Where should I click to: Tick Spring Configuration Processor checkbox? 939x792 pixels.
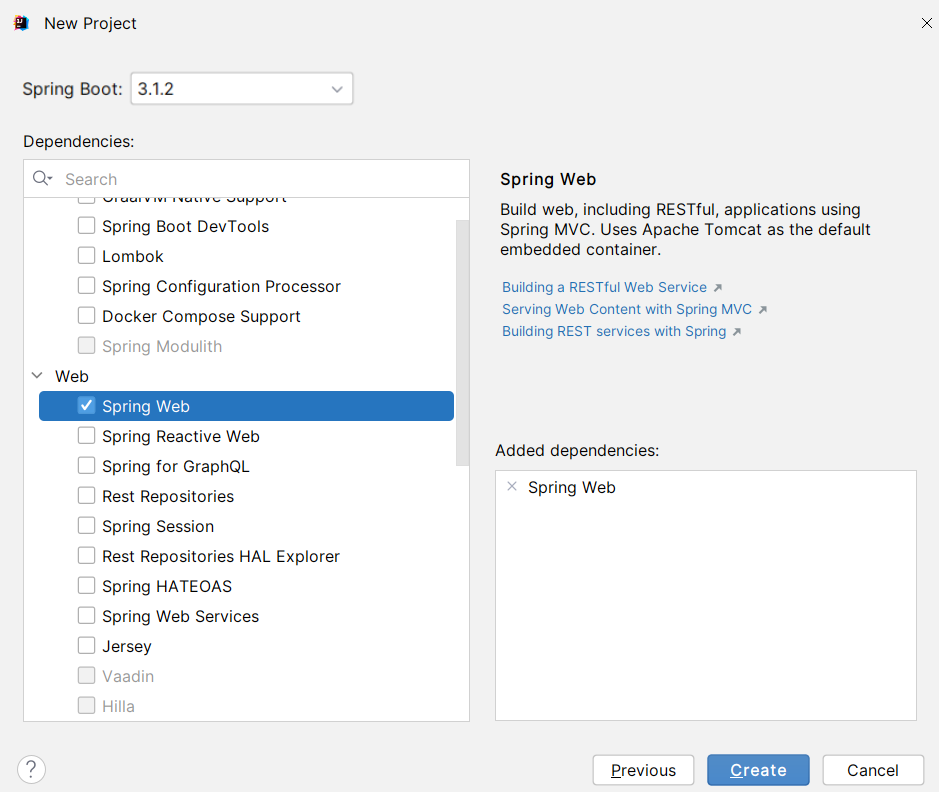pos(86,286)
